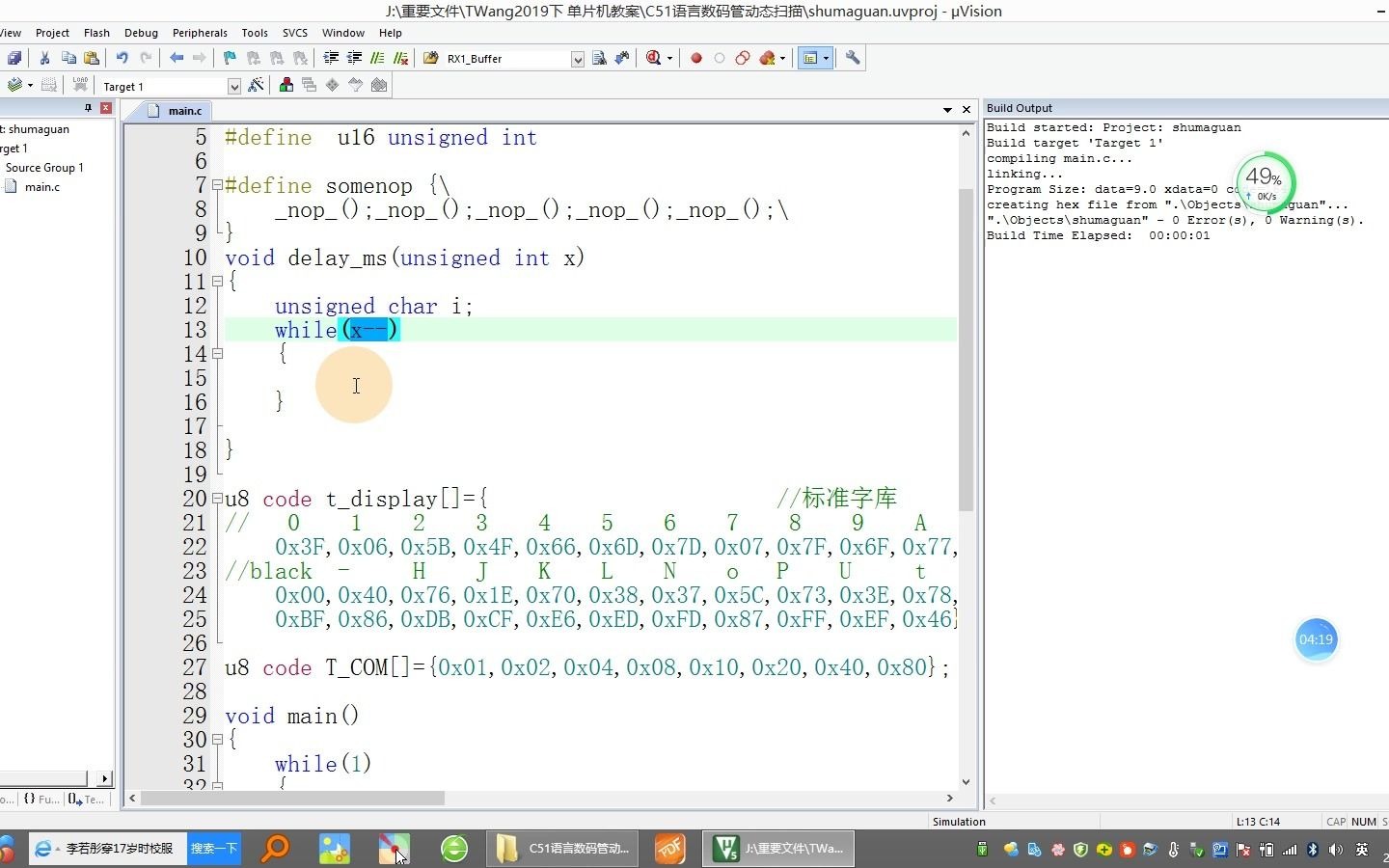Click the Paste clipboard icon

click(92, 58)
